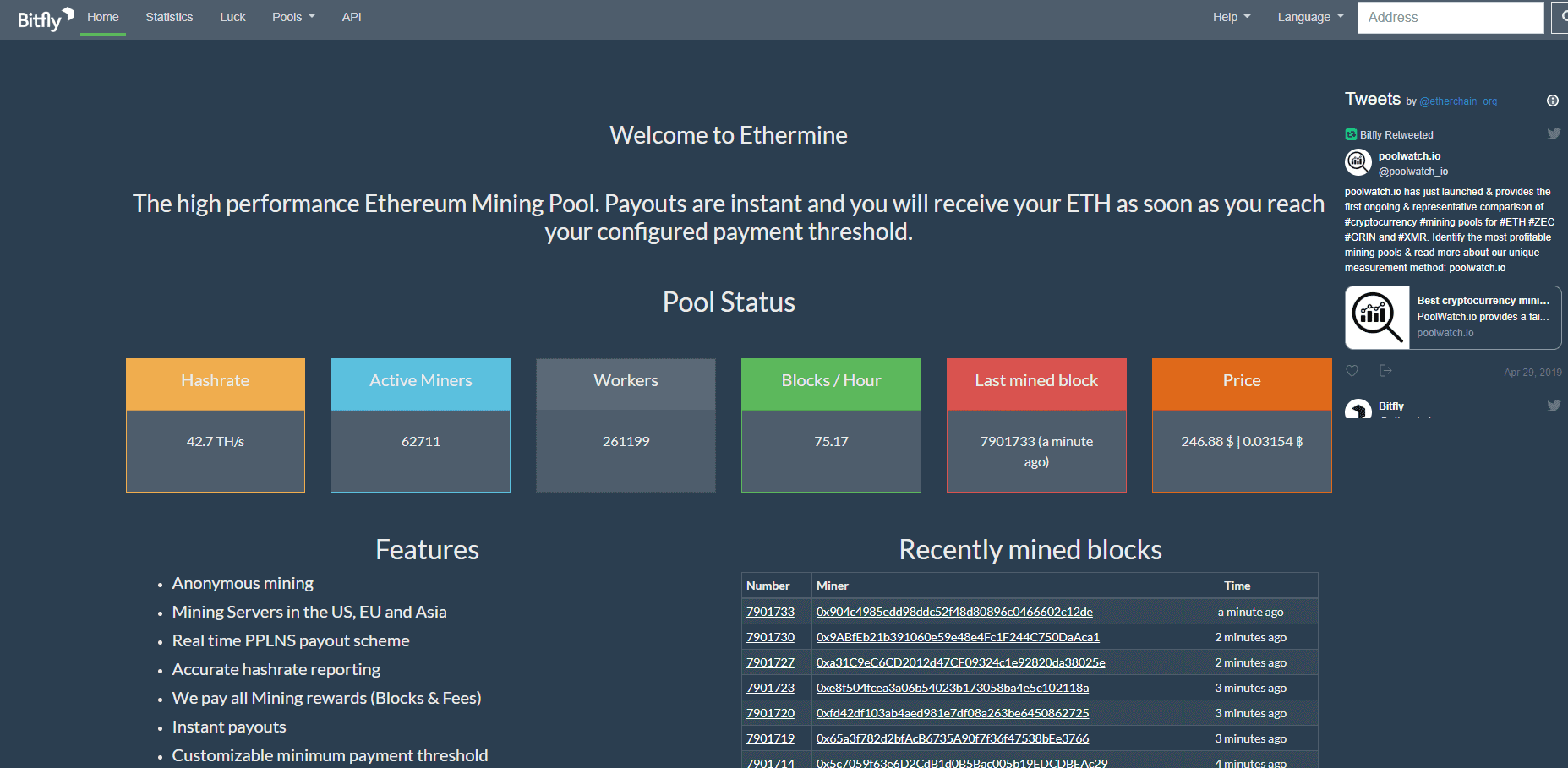Click the Twitter bird icon on poolwatch tweet
1568x768 pixels.
pyautogui.click(x=1554, y=133)
